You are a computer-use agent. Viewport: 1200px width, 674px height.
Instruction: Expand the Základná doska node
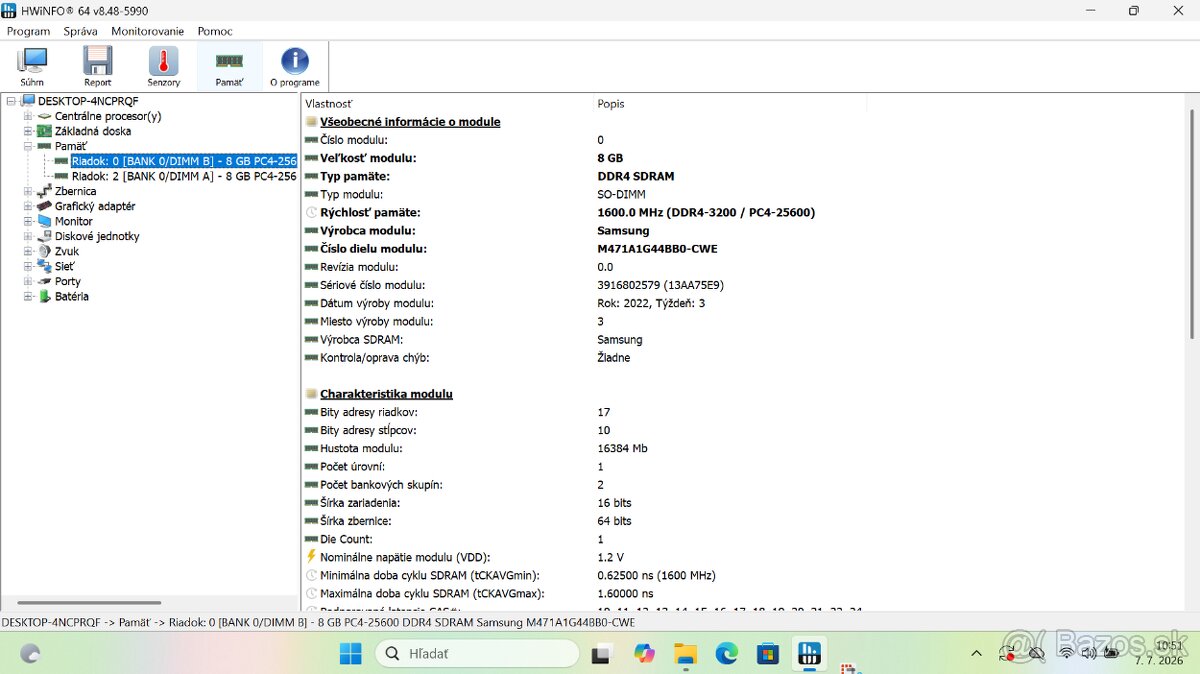(x=28, y=131)
